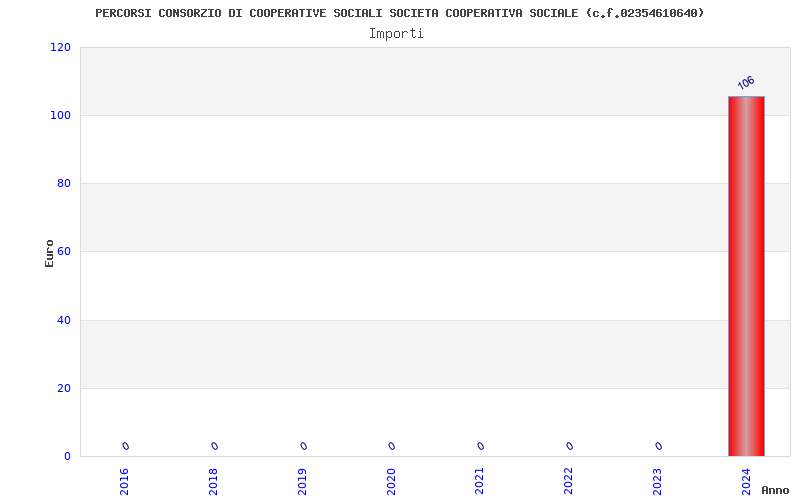Select the 106 value label above bar
800x500 pixels.
pos(745,83)
